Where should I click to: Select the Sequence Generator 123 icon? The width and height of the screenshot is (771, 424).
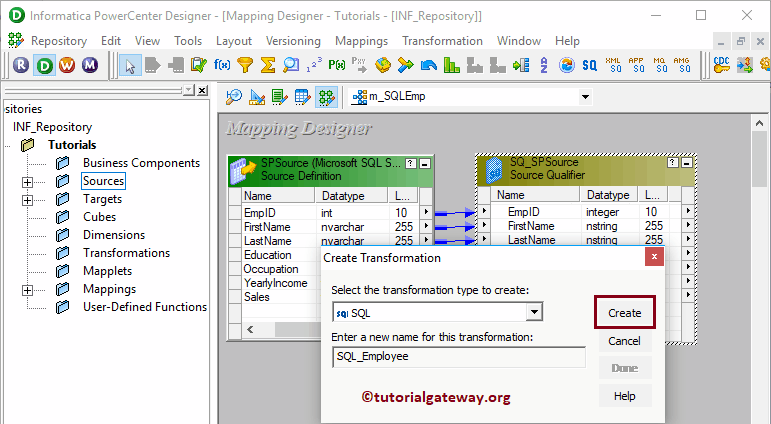[314, 64]
